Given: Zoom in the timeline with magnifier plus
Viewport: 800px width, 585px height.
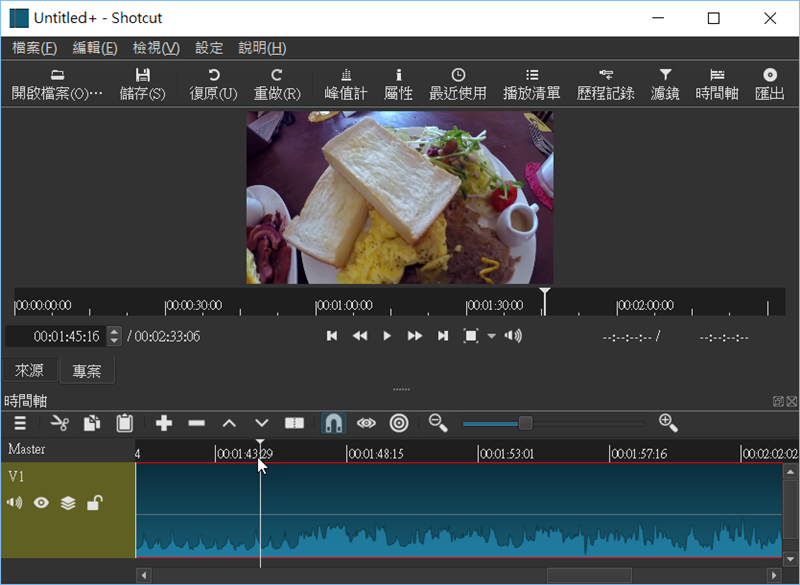Looking at the screenshot, I should tap(668, 423).
